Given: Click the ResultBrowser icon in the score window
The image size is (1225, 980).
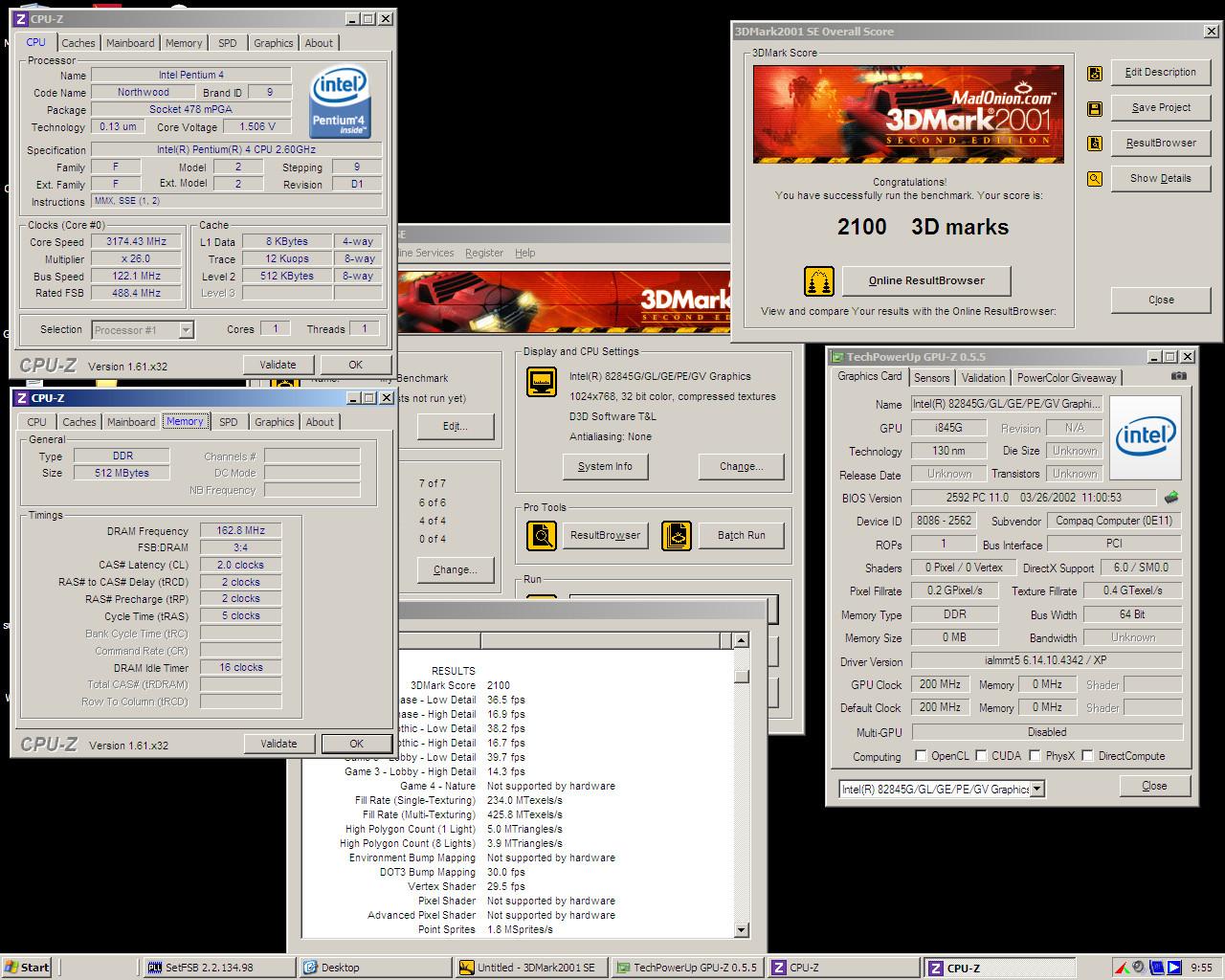Looking at the screenshot, I should 1095,144.
